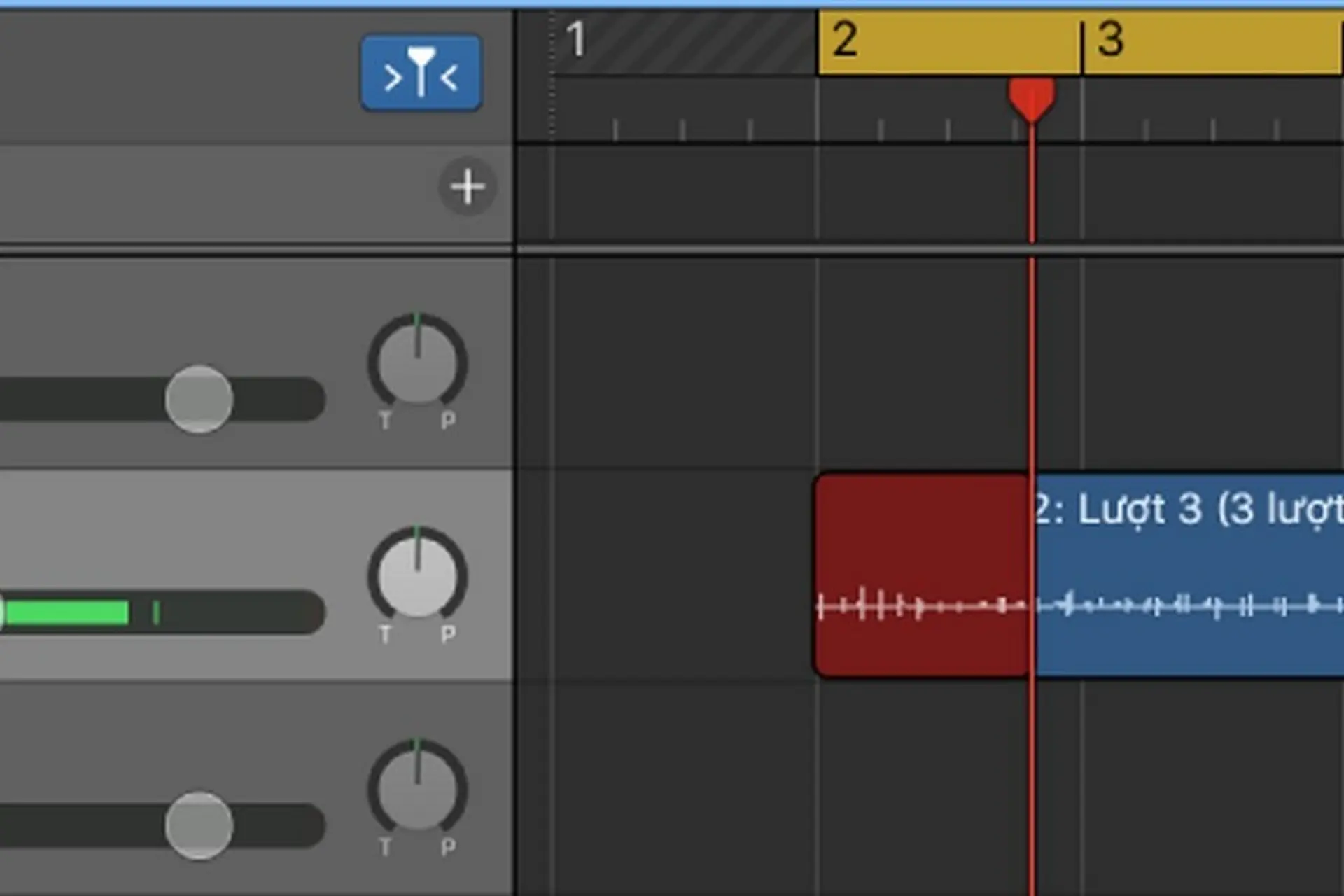Click bar 2 in the yellow cycle area
Screen dimensions: 1344x896
[x=846, y=39]
